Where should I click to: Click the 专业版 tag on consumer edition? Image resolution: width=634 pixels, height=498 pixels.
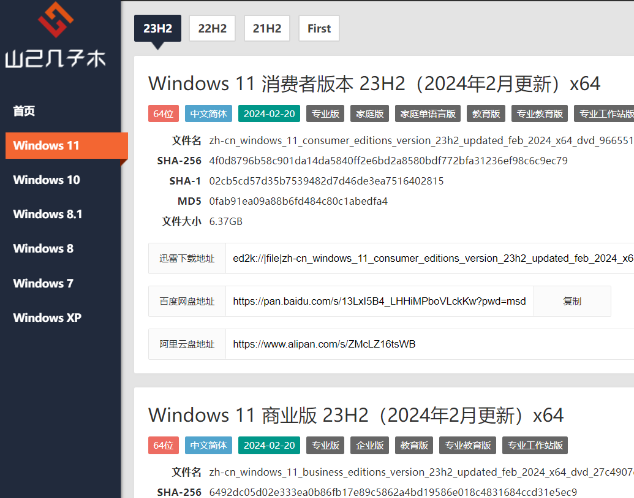click(325, 114)
